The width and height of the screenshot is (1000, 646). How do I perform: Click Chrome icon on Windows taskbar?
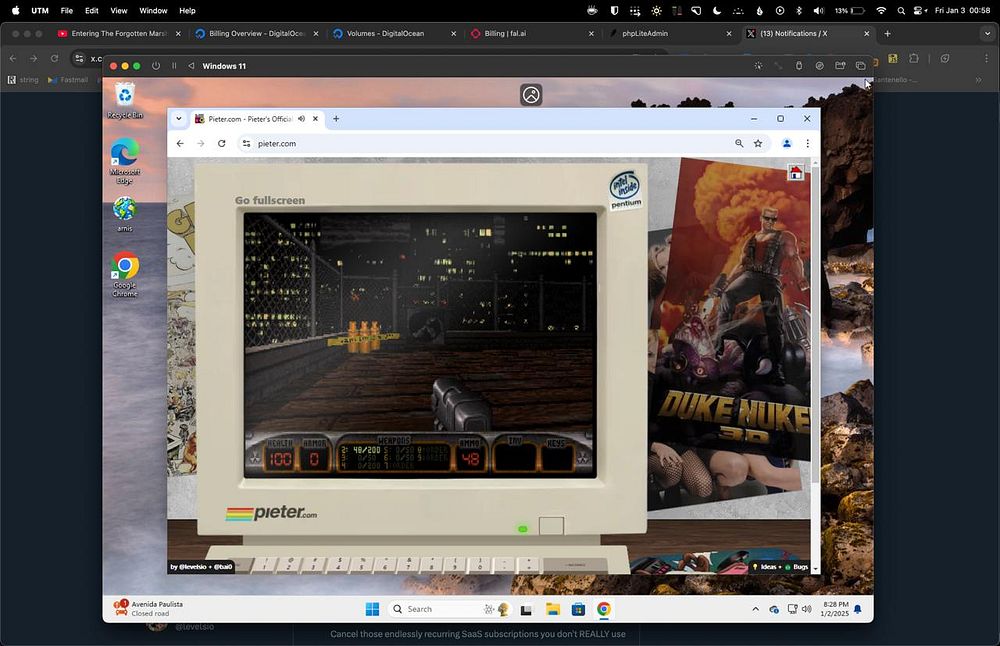coord(603,609)
